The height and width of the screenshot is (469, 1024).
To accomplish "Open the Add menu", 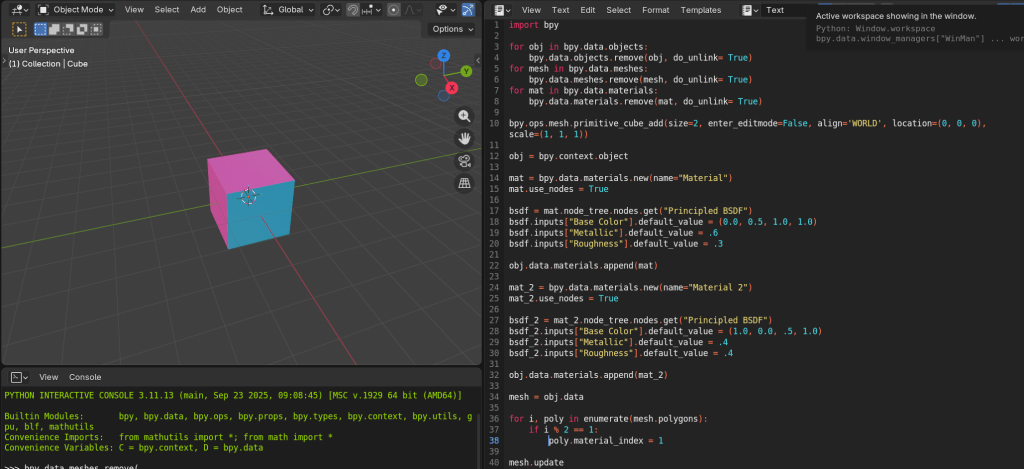I will [x=198, y=10].
